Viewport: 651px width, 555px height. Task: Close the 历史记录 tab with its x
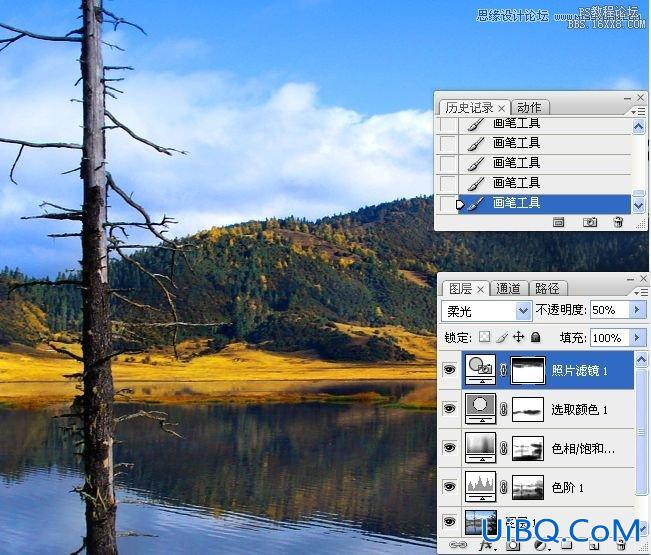[502, 109]
